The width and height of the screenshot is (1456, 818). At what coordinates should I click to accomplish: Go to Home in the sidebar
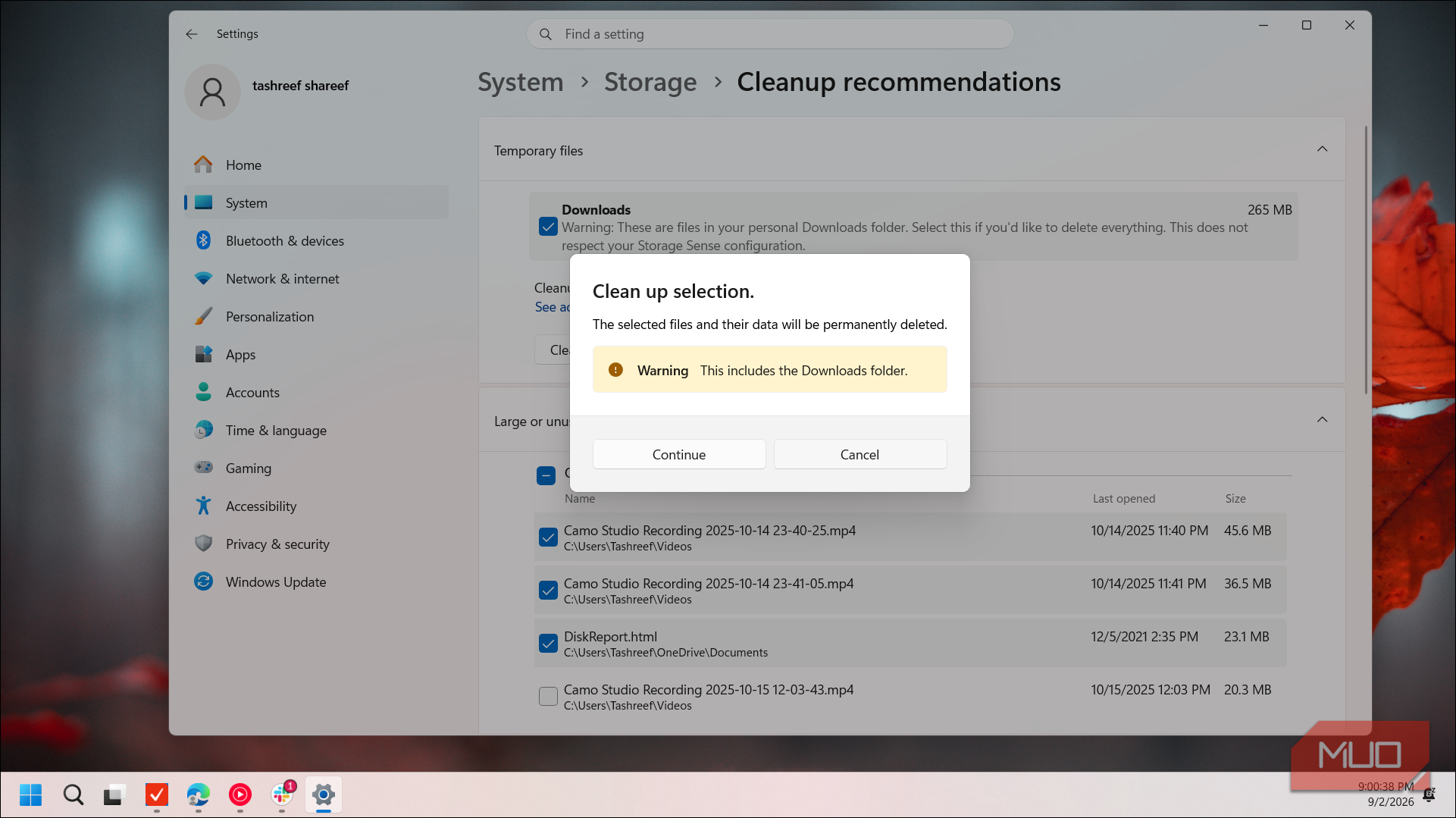(x=316, y=165)
